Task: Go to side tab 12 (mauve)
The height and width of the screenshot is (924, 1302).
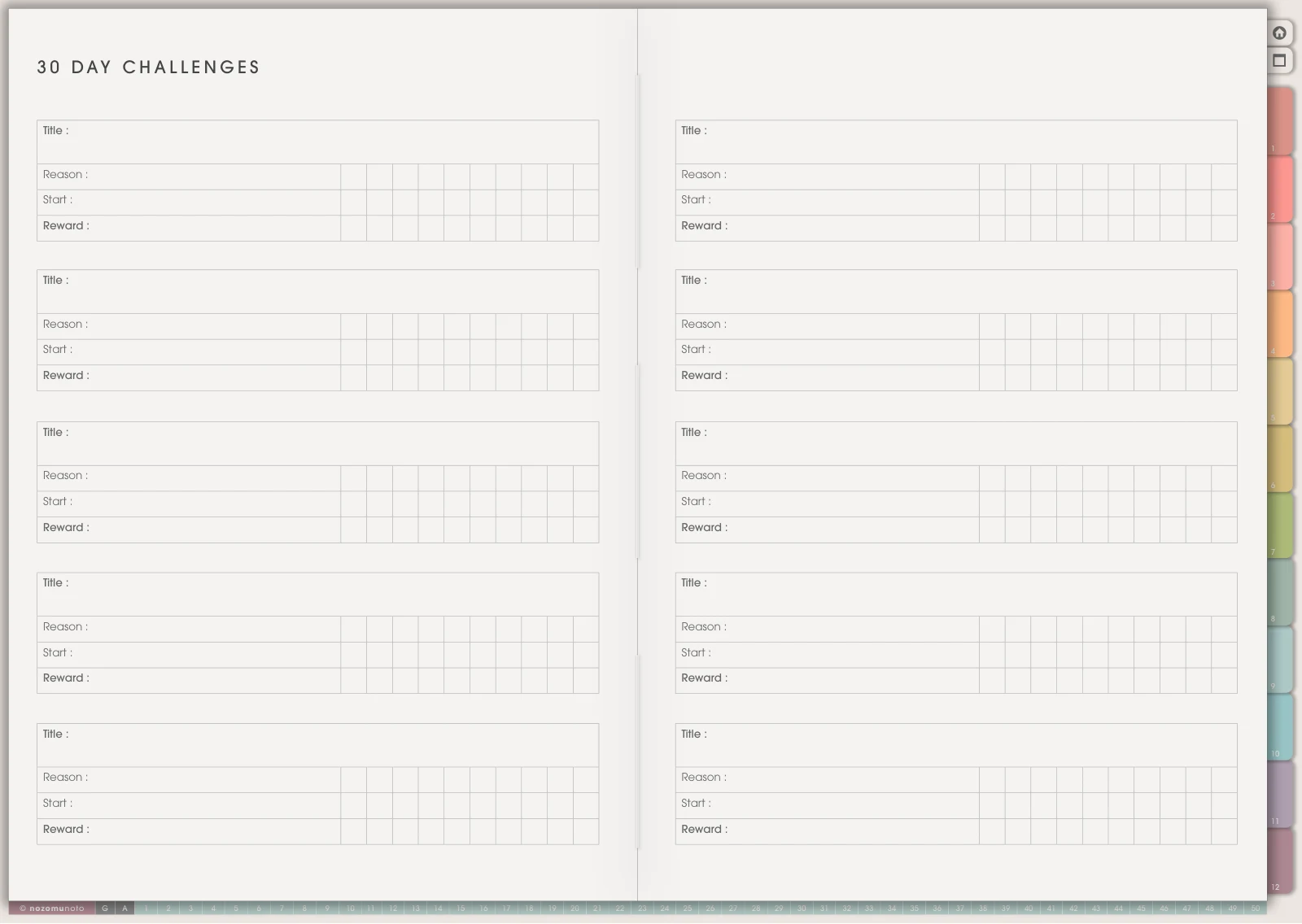Action: click(x=1280, y=861)
